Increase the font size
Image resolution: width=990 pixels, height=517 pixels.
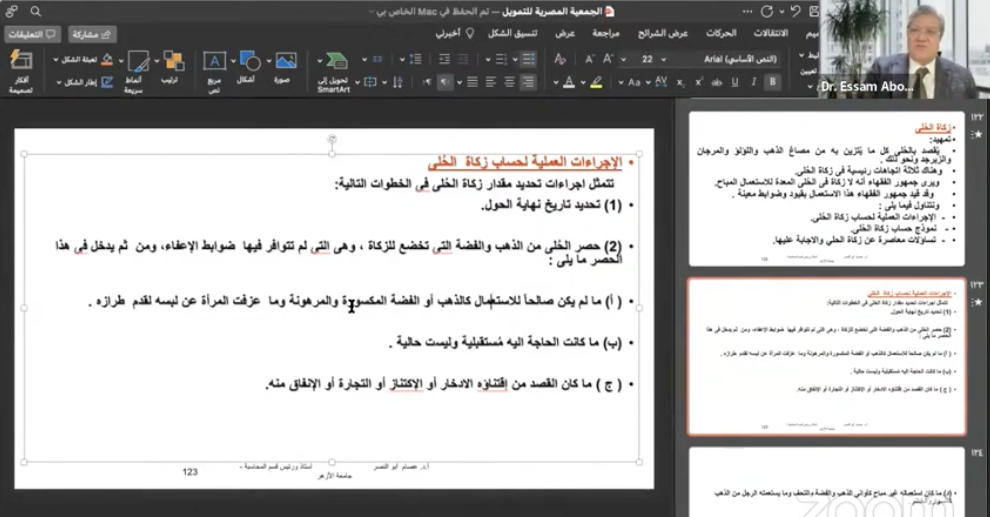[608, 59]
